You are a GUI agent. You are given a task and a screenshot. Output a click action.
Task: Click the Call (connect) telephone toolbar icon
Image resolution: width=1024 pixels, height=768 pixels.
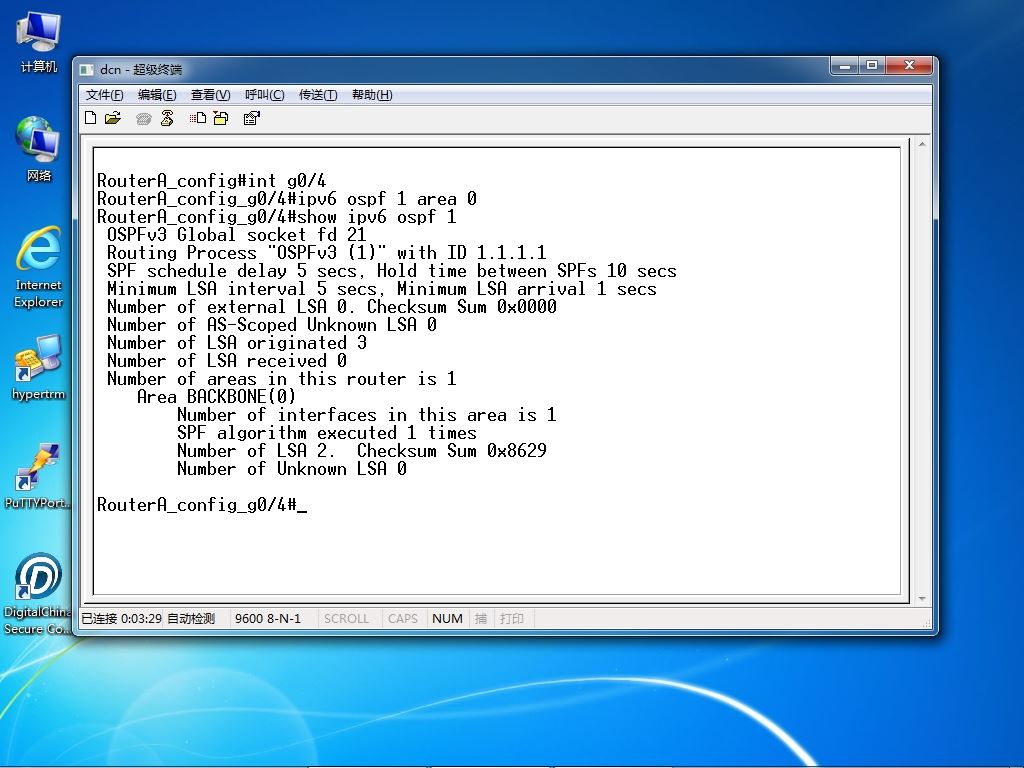tap(144, 118)
